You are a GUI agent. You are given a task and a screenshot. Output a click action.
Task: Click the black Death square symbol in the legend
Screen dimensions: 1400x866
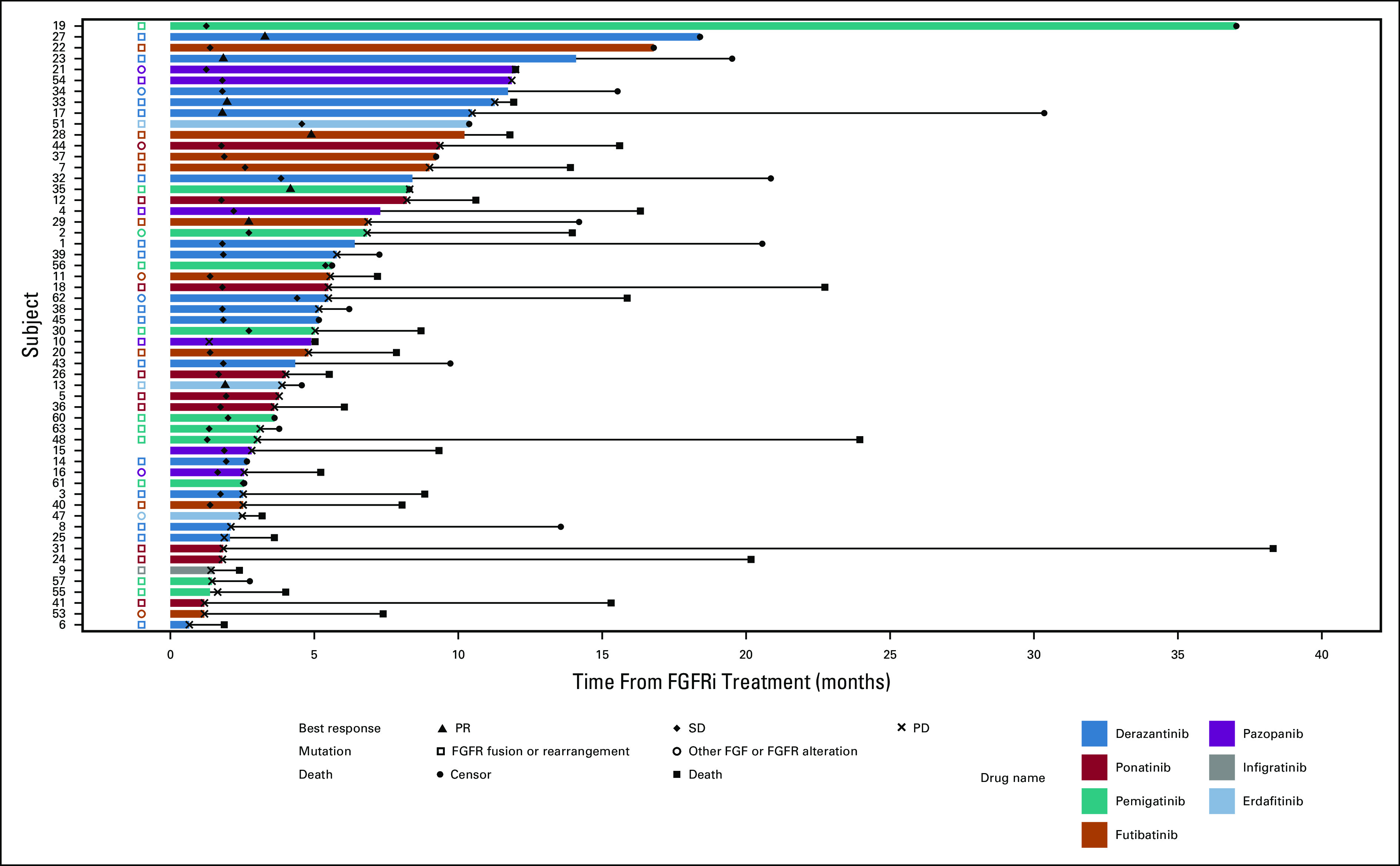click(677, 774)
